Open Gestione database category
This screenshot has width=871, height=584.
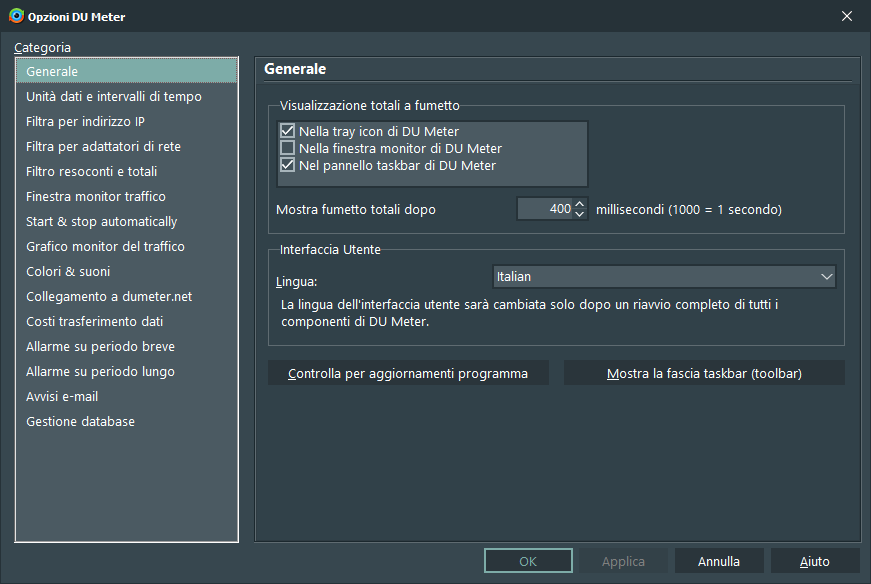tap(127, 421)
